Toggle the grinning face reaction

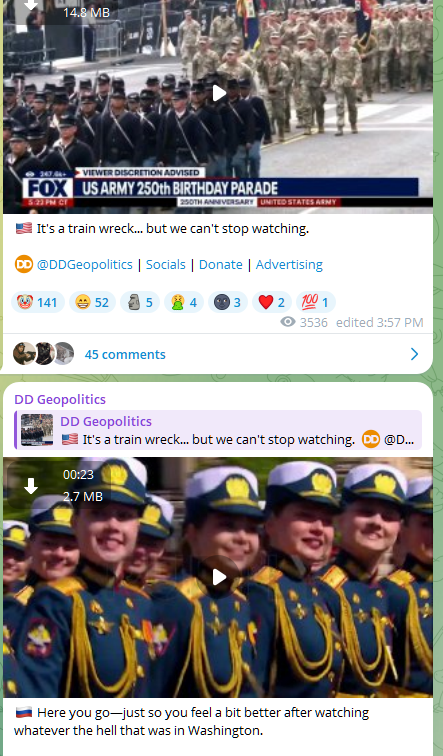coord(92,302)
